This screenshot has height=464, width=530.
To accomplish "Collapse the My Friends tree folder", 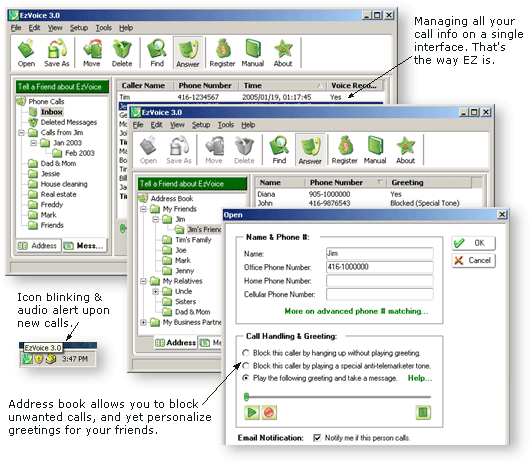I will click(143, 209).
